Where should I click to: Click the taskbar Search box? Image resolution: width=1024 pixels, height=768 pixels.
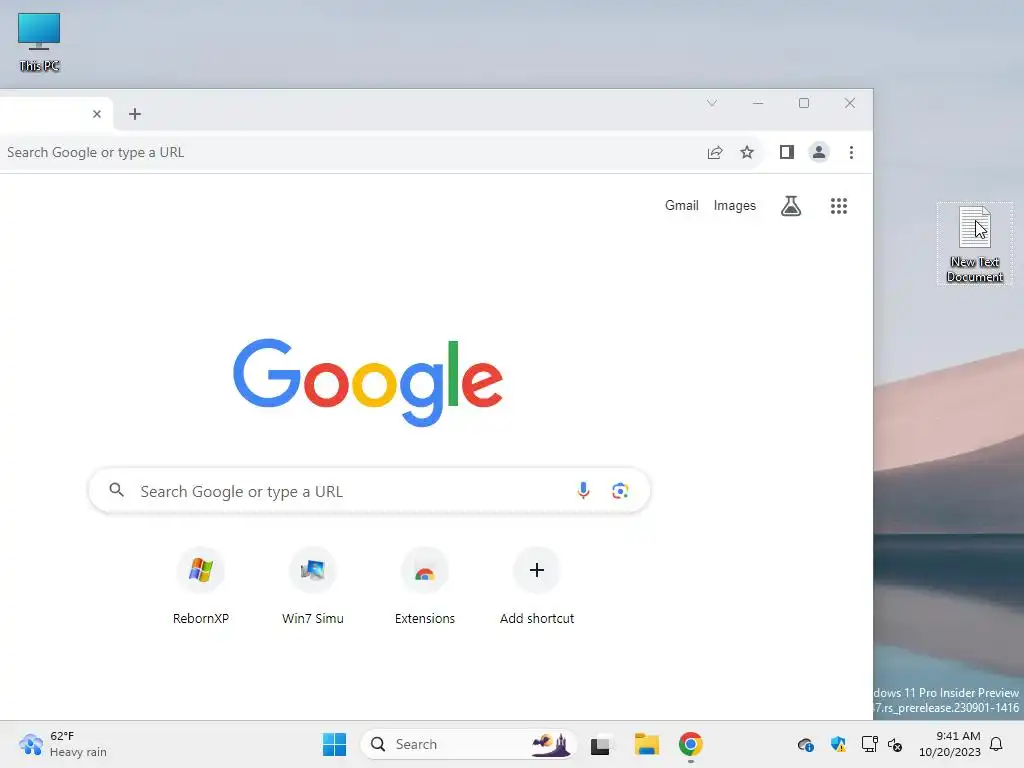tap(468, 744)
